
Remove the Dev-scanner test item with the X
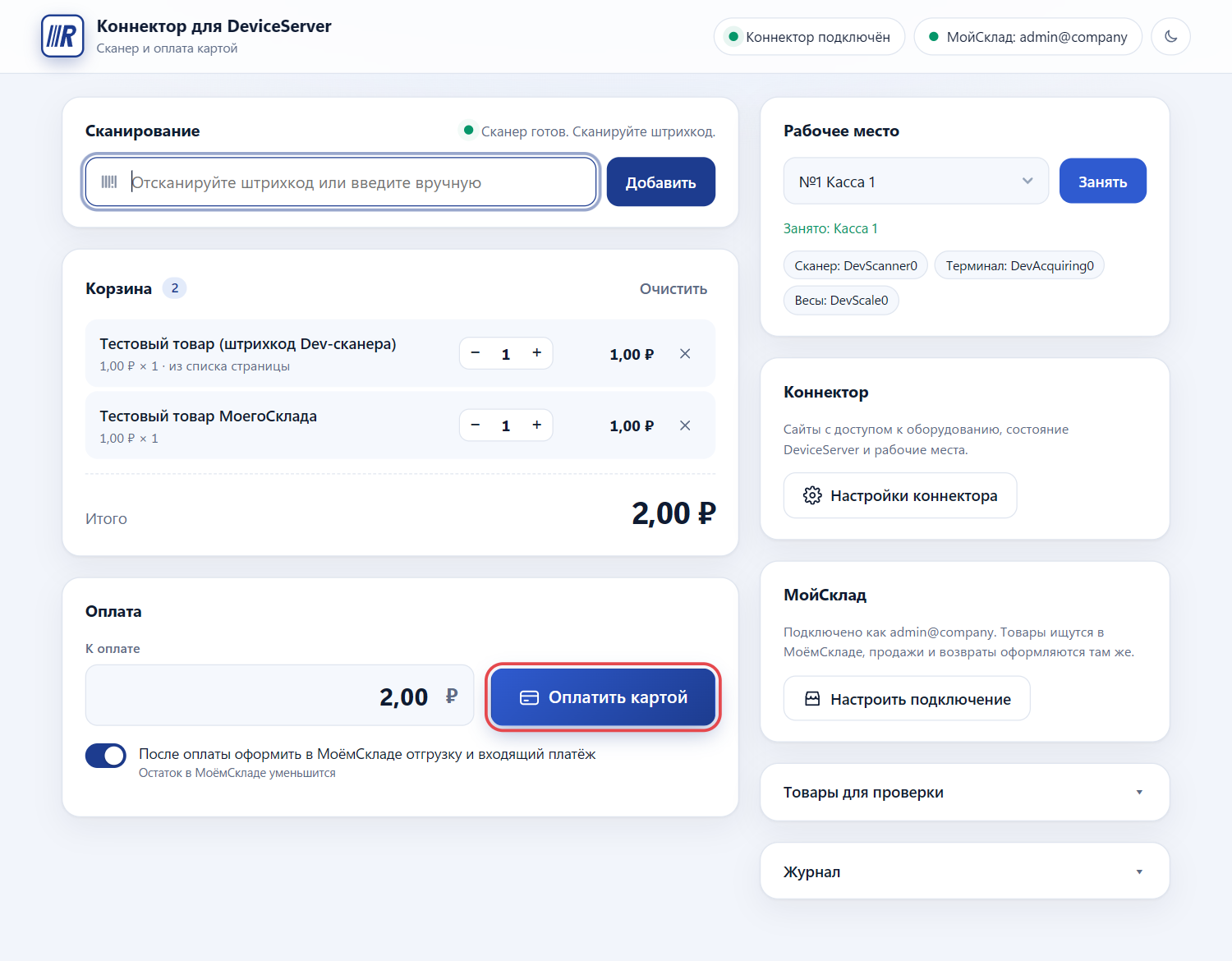pos(685,354)
